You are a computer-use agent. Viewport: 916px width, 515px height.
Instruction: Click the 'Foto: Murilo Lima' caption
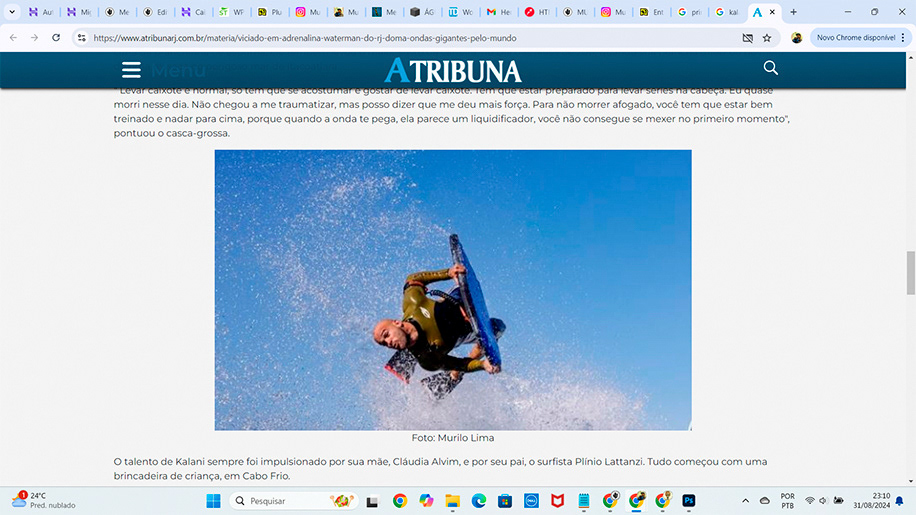coord(453,437)
